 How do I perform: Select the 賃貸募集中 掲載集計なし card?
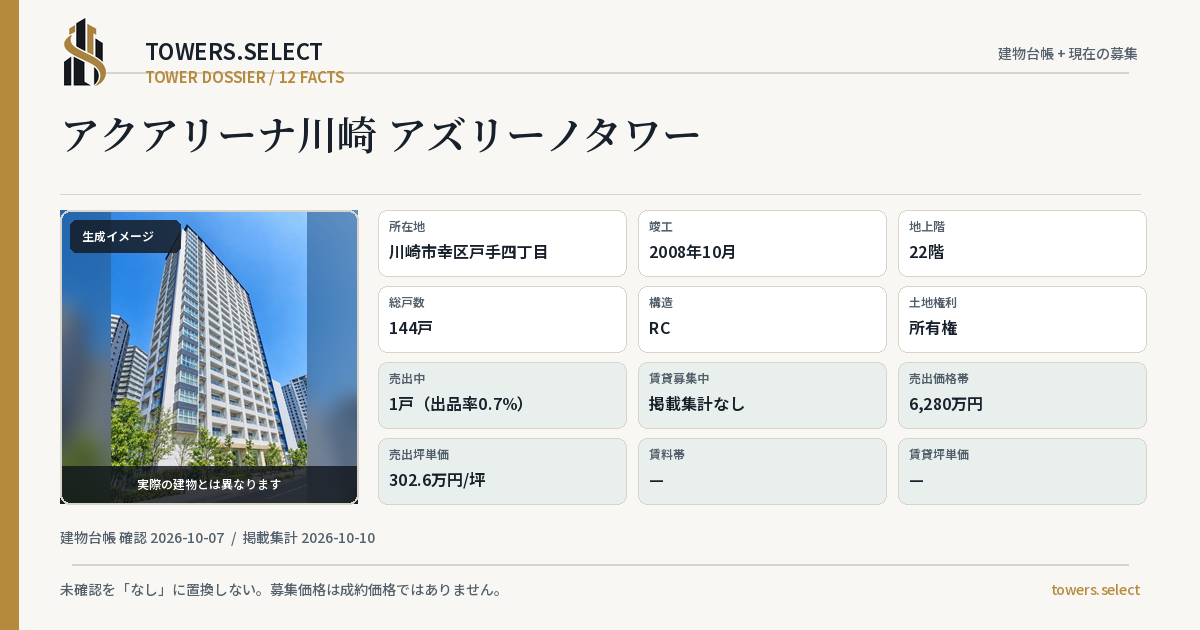(762, 395)
